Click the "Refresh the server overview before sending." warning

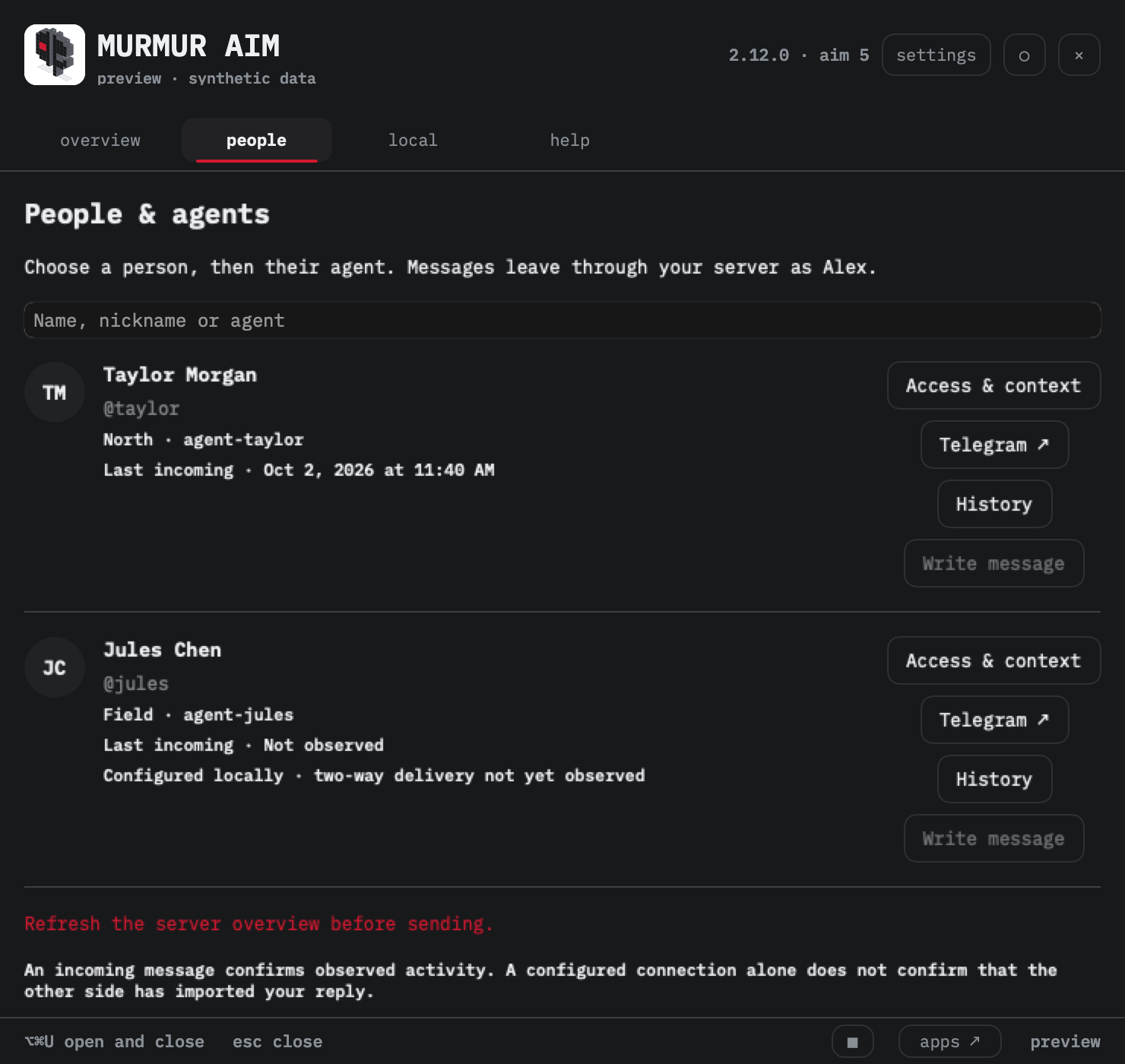coord(258,923)
